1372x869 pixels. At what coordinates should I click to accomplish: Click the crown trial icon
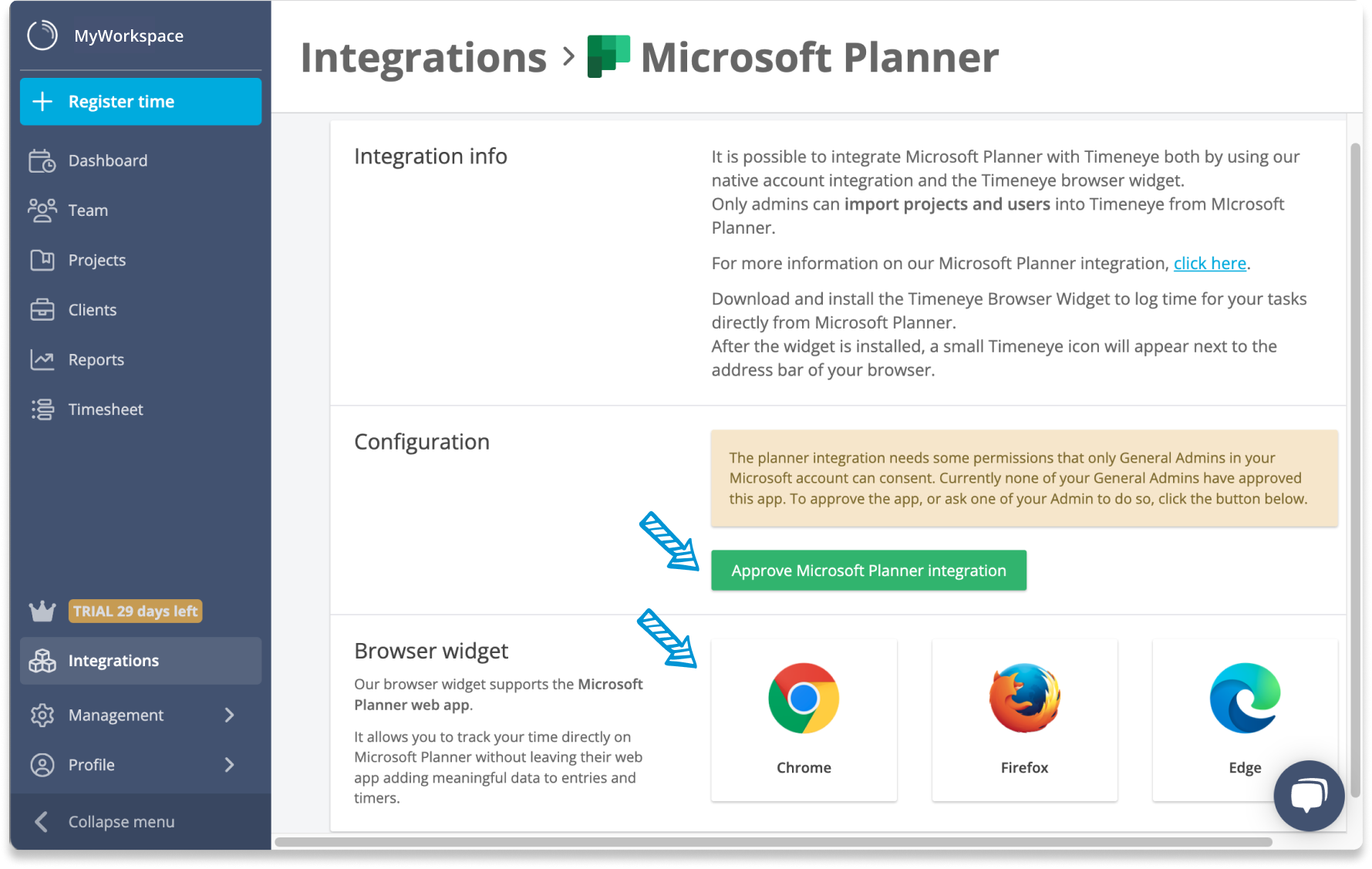(42, 611)
